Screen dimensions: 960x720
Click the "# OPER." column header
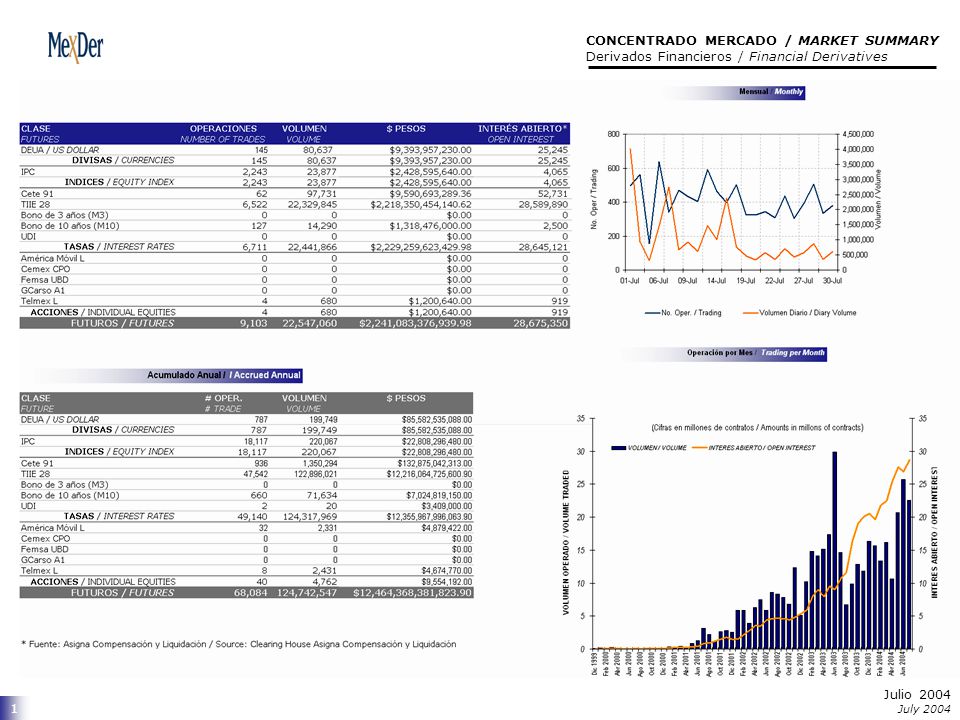pyautogui.click(x=223, y=398)
